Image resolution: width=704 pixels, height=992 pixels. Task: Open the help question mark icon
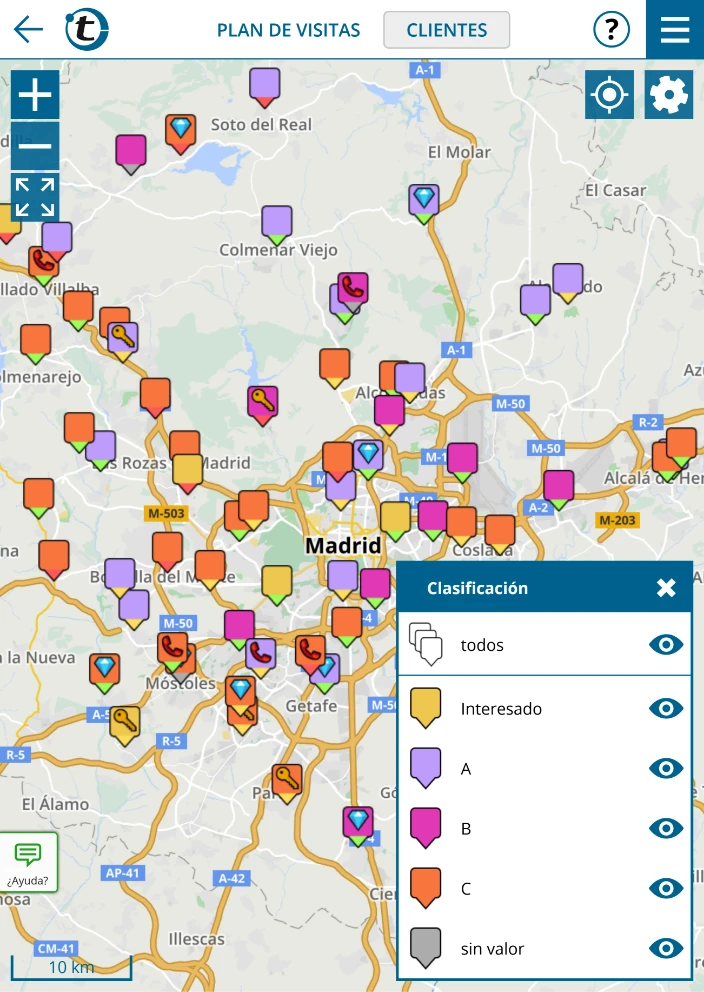click(x=611, y=30)
